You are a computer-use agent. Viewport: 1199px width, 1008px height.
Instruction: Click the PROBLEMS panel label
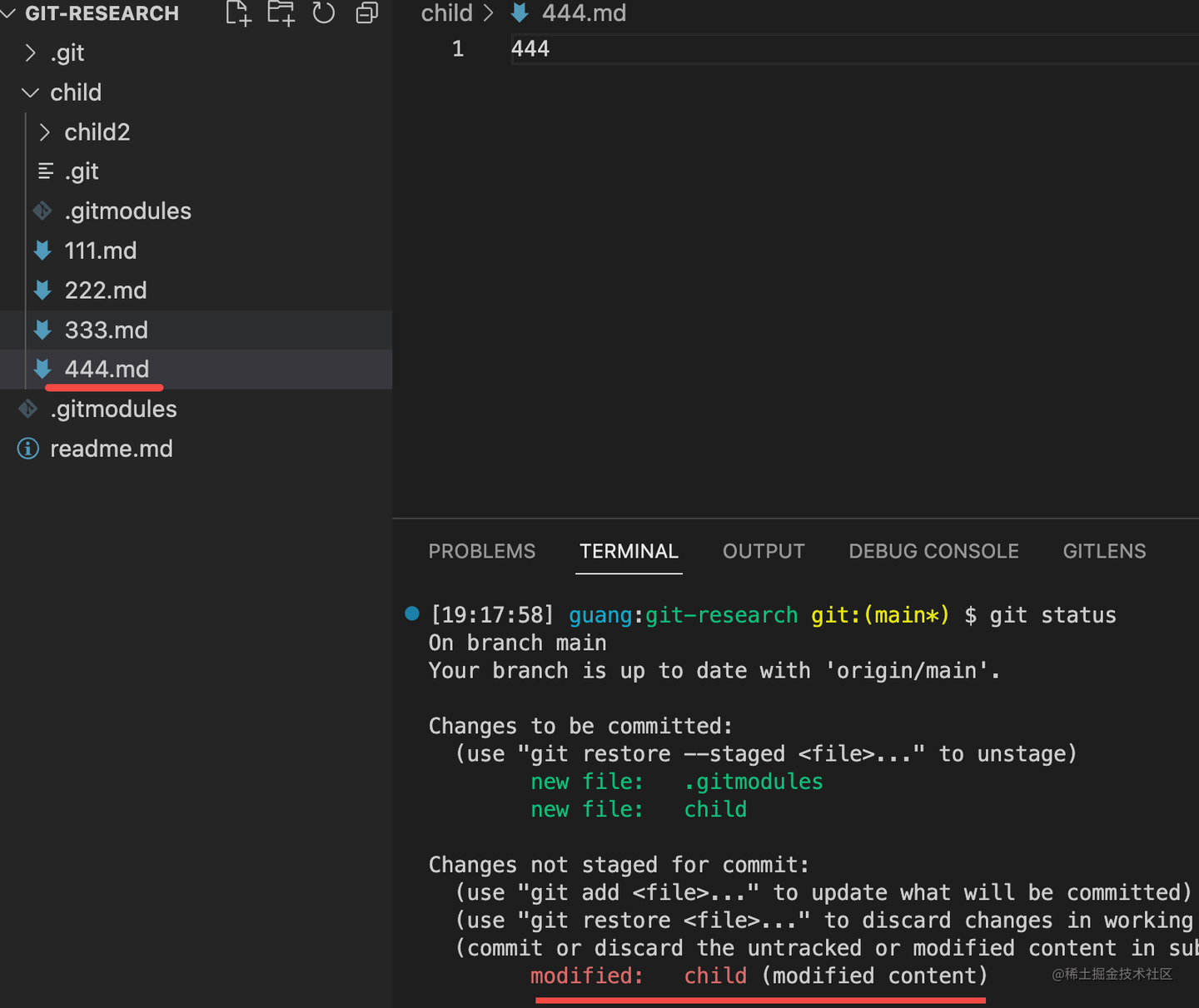481,551
